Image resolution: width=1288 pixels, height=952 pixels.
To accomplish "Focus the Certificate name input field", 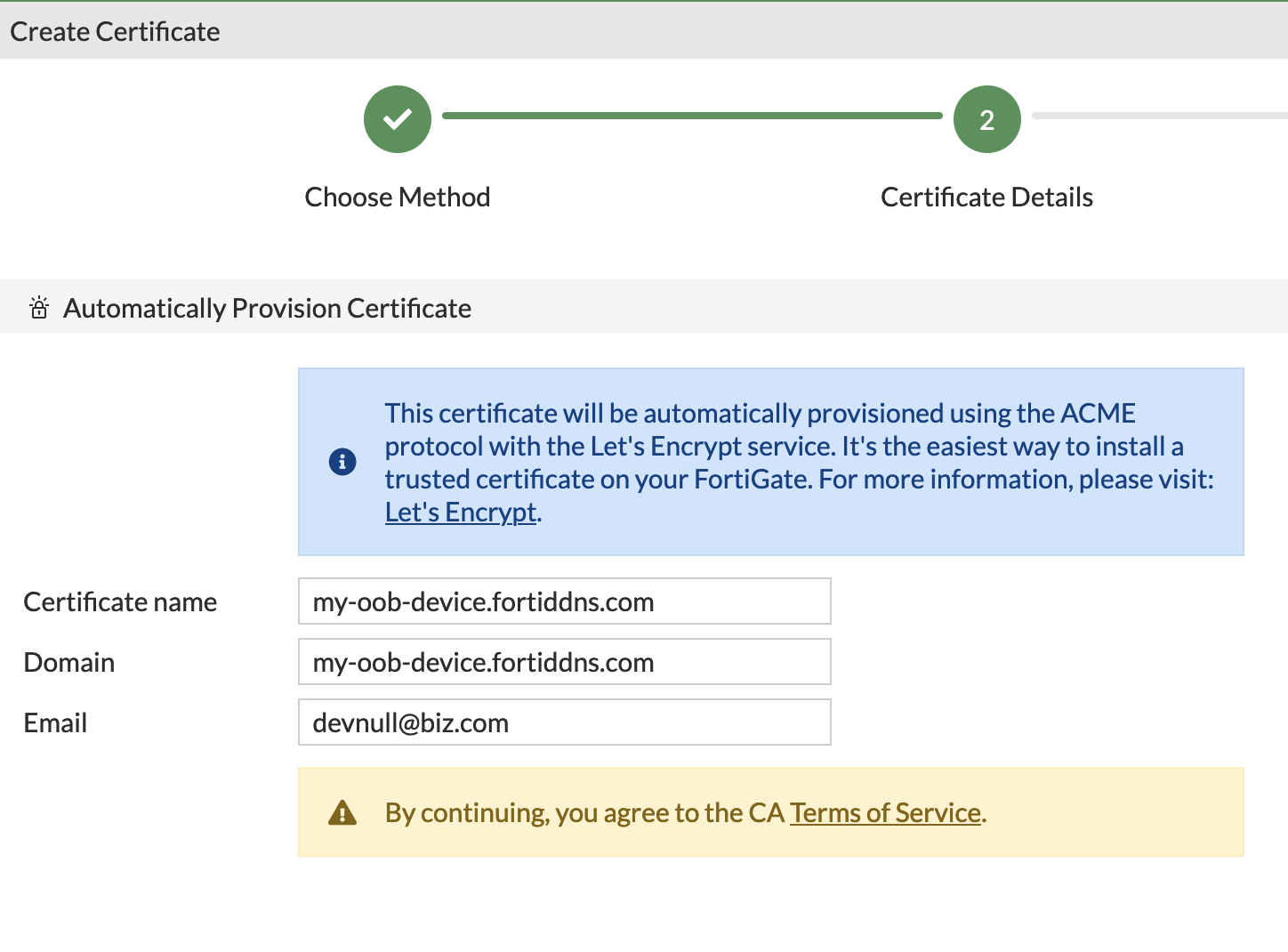I will pyautogui.click(x=565, y=601).
